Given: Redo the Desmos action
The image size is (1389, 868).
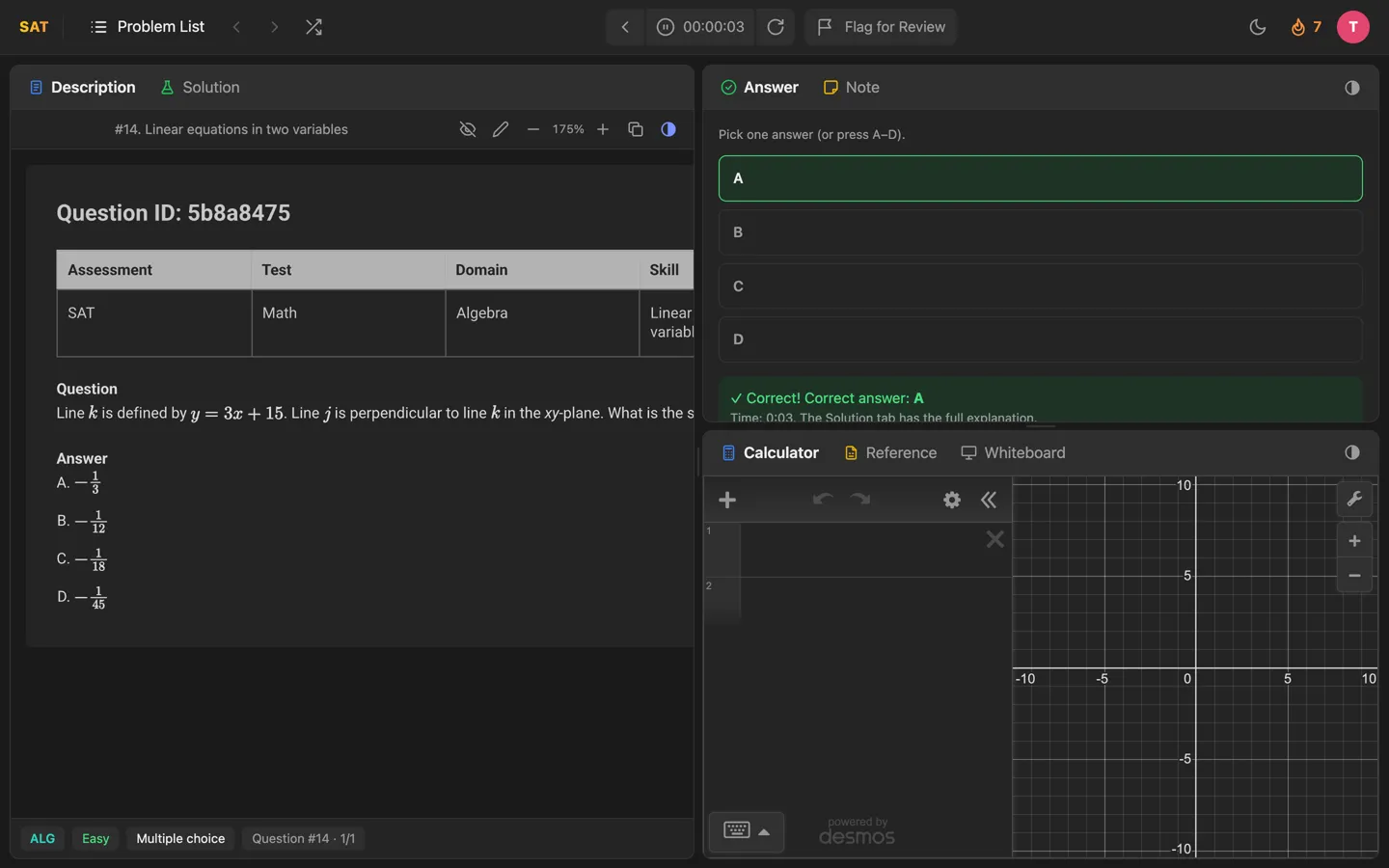Looking at the screenshot, I should [x=860, y=500].
